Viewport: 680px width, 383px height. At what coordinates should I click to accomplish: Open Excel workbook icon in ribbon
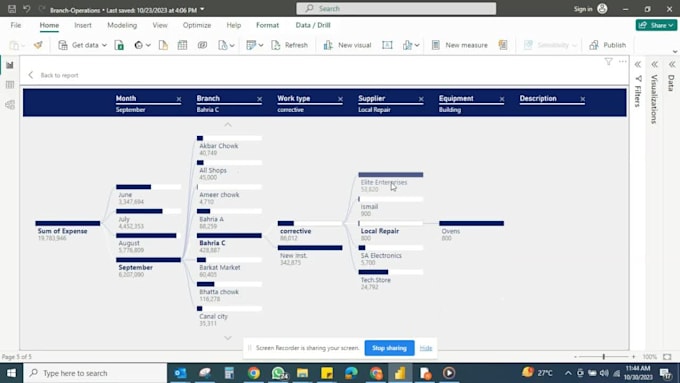(x=119, y=45)
